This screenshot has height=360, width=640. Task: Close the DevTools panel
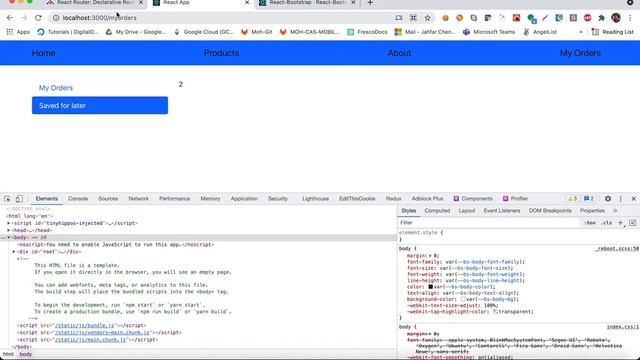[633, 199]
